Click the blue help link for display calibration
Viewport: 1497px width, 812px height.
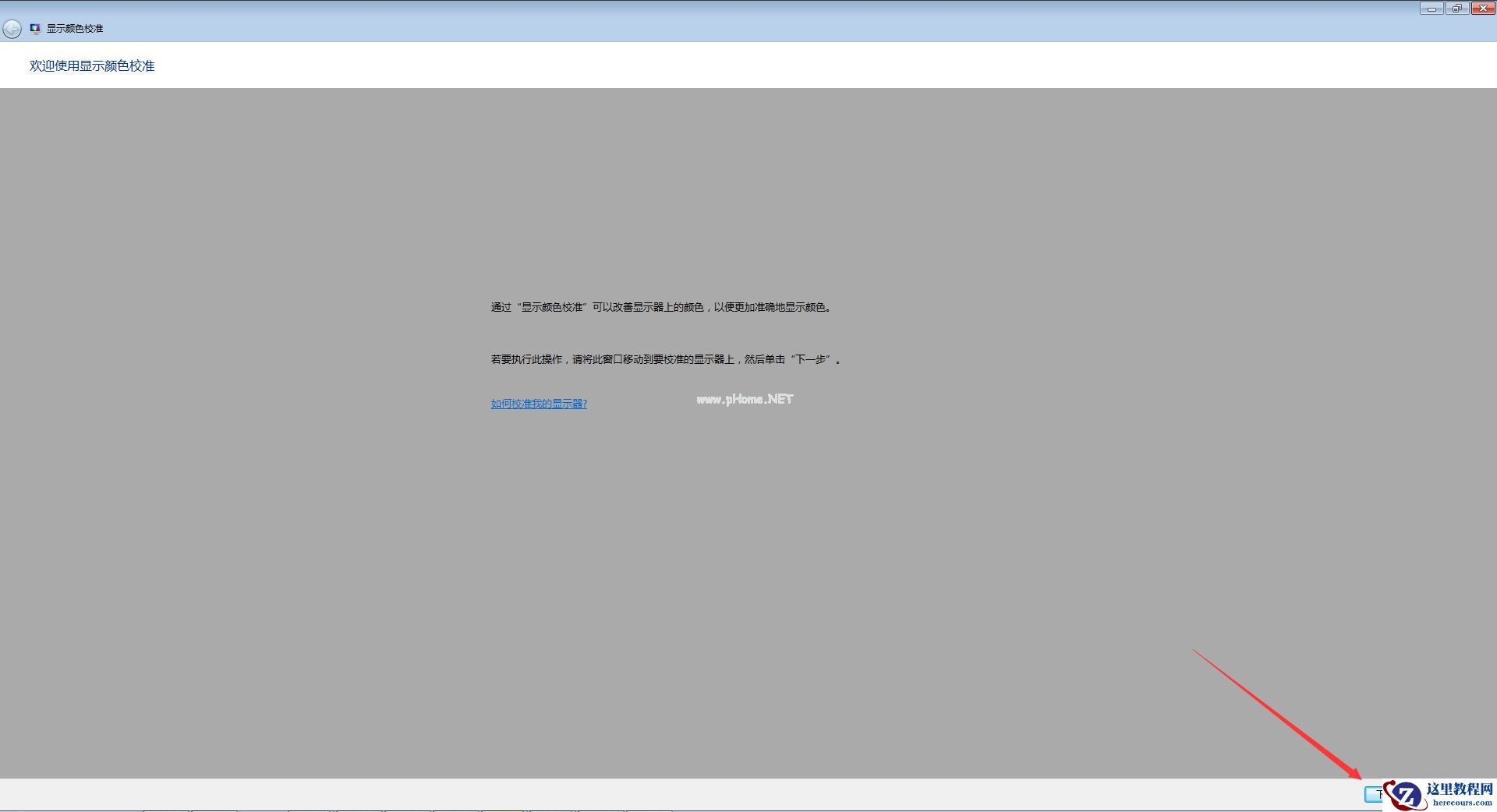click(x=539, y=404)
